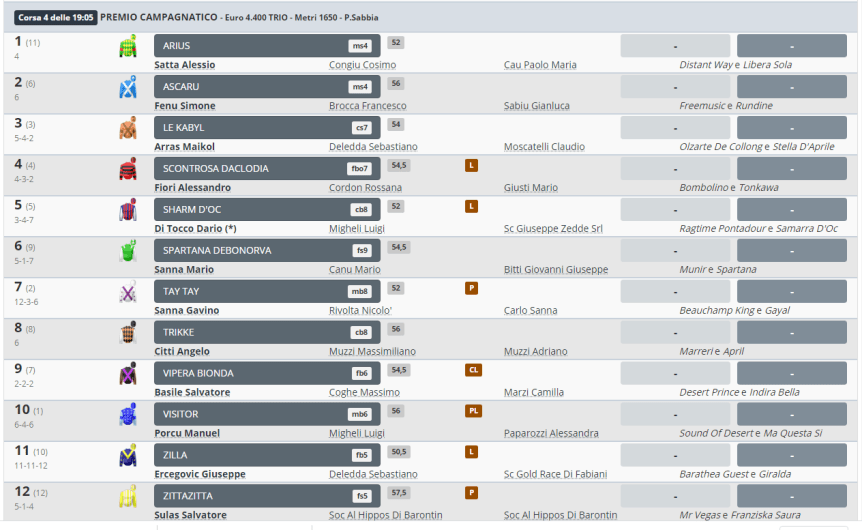Click the bright green silks icon for Spartana Debonorva

coord(128,251)
